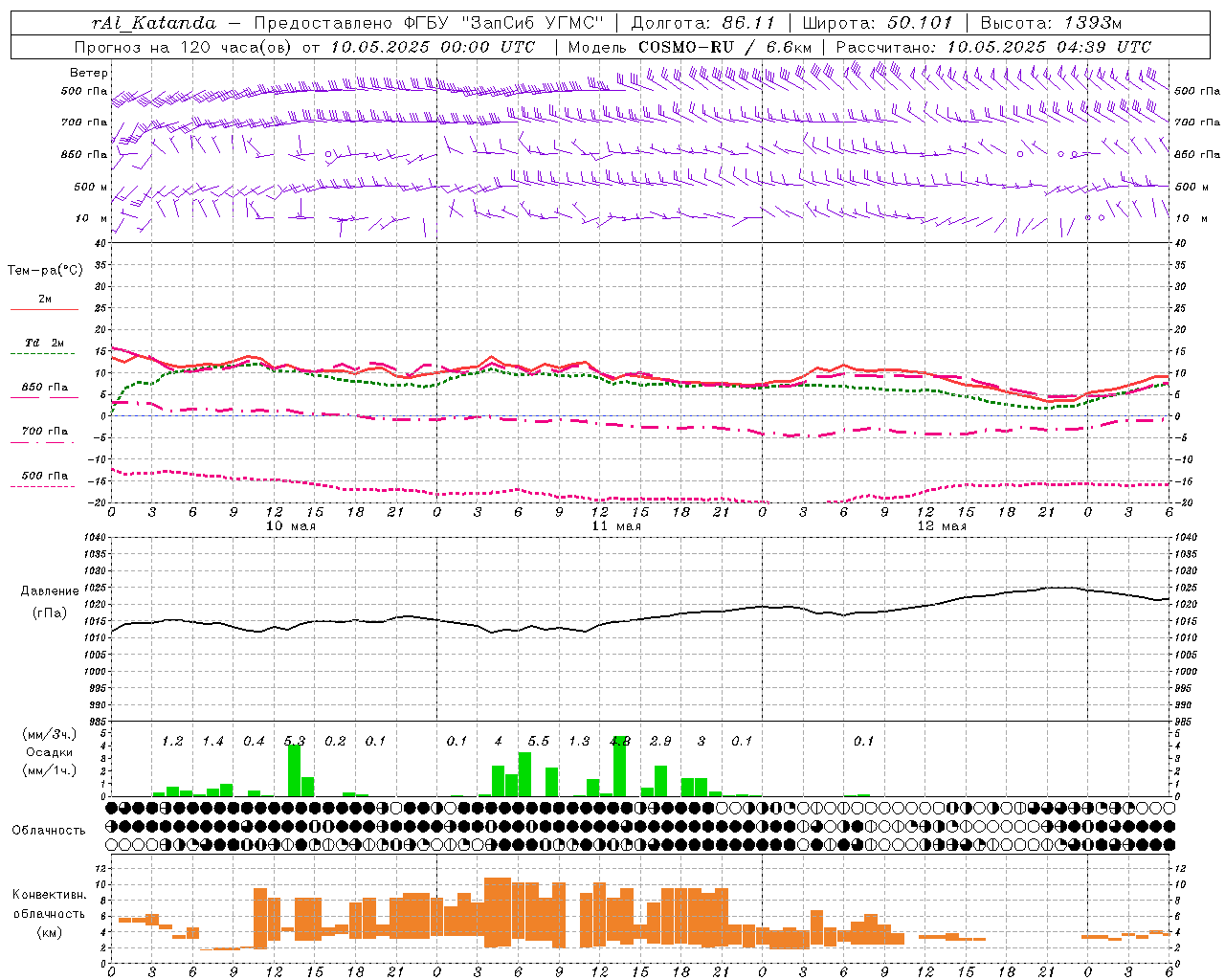The width and height of the screenshot is (1225, 980).
Task: Click the '12 мая' date label
Action: pos(942,526)
